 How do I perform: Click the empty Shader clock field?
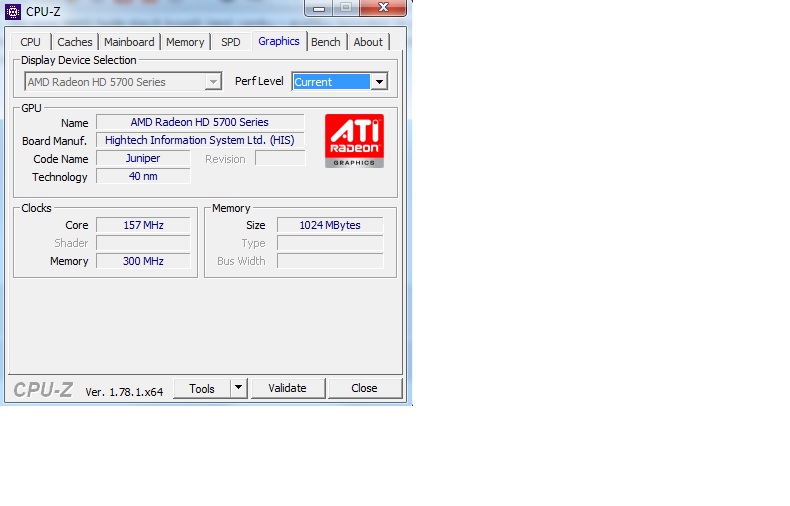pos(143,243)
